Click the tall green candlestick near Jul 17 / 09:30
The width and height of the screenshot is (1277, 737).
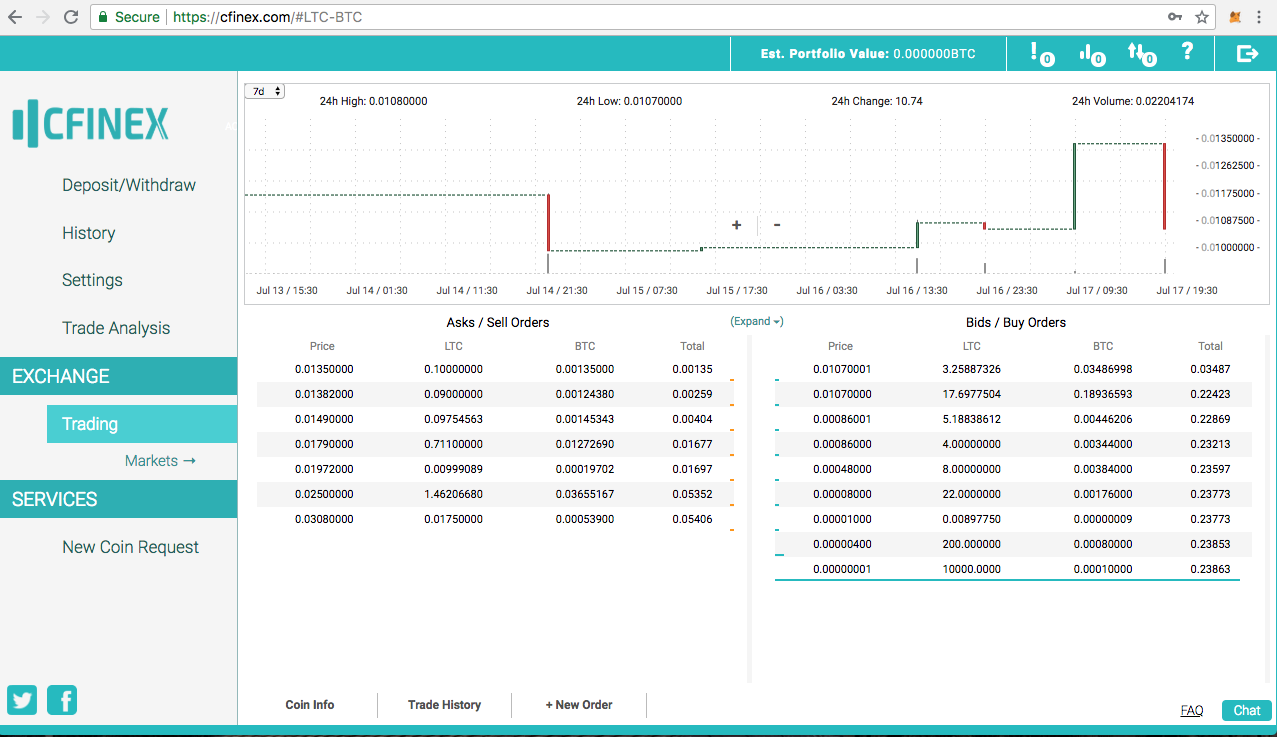[1074, 186]
